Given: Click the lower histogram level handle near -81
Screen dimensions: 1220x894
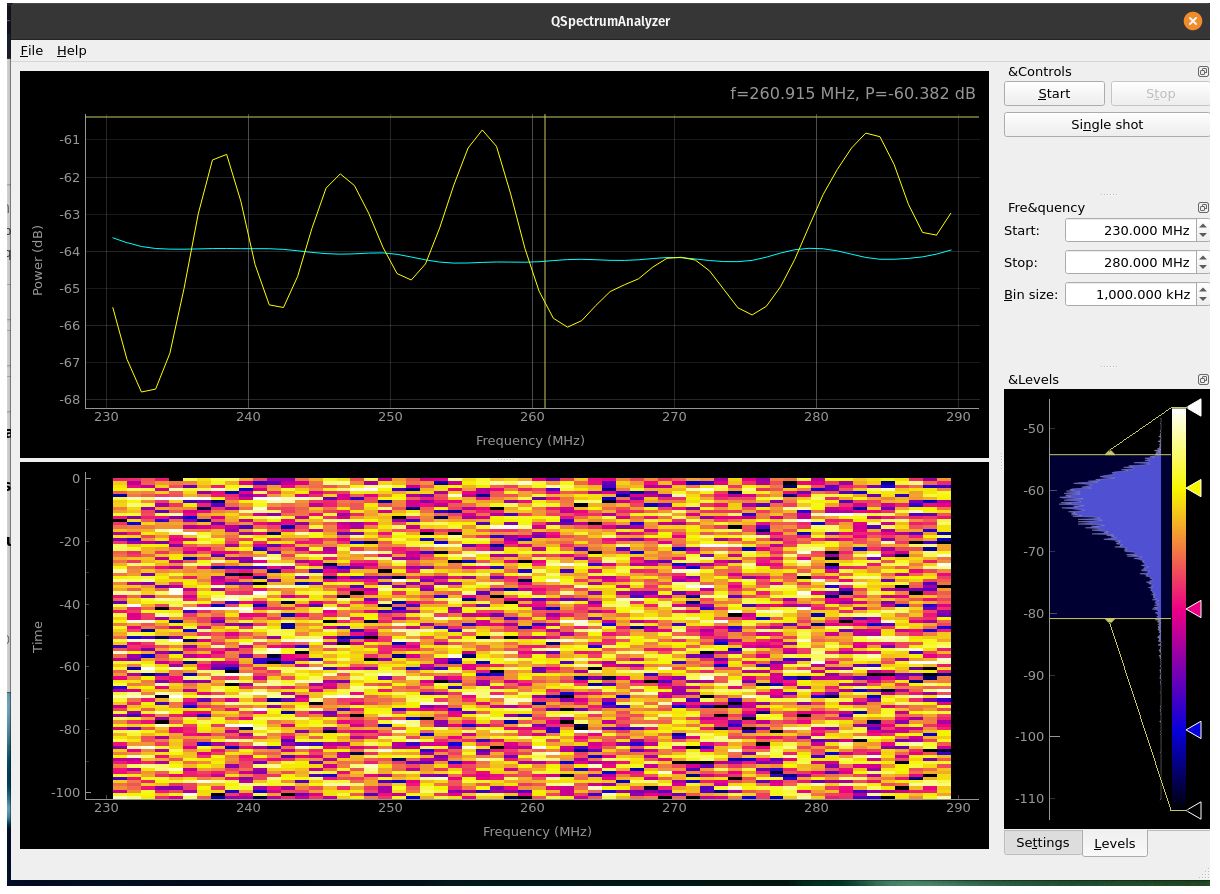Looking at the screenshot, I should tap(1109, 621).
